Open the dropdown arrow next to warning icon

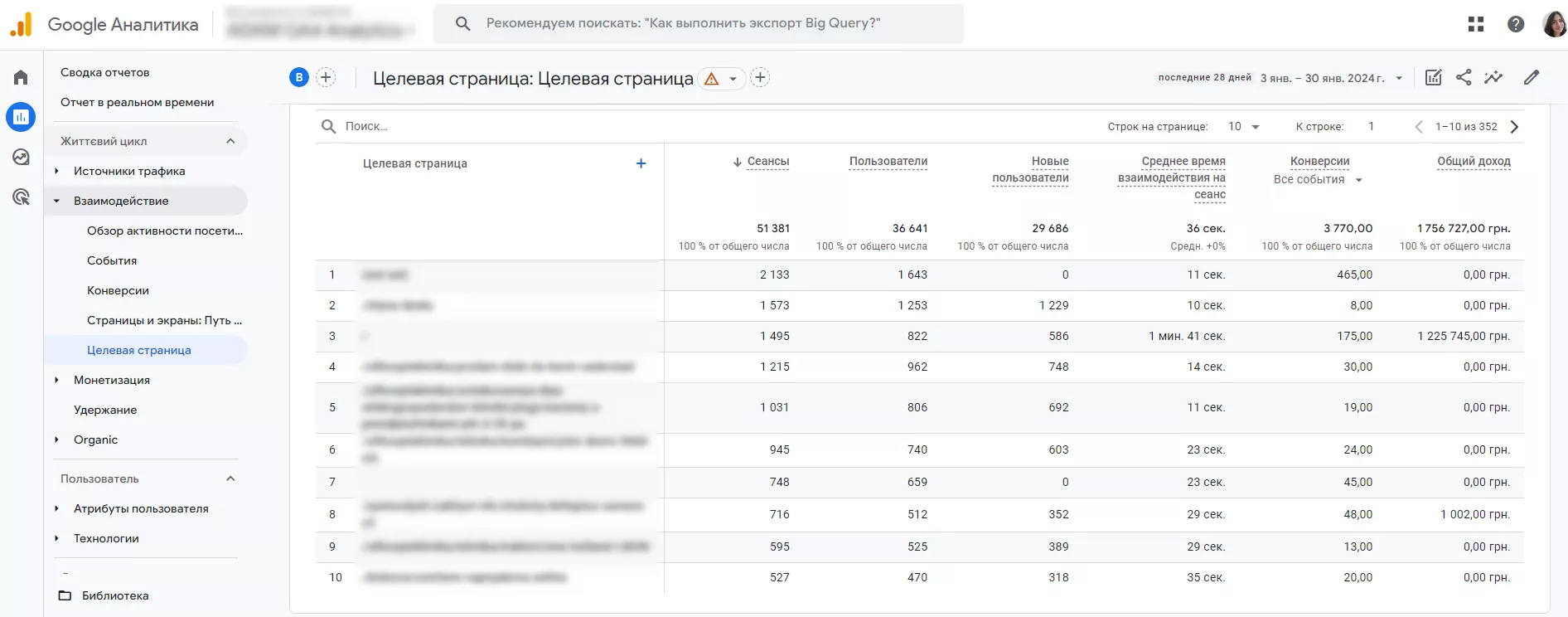click(733, 79)
